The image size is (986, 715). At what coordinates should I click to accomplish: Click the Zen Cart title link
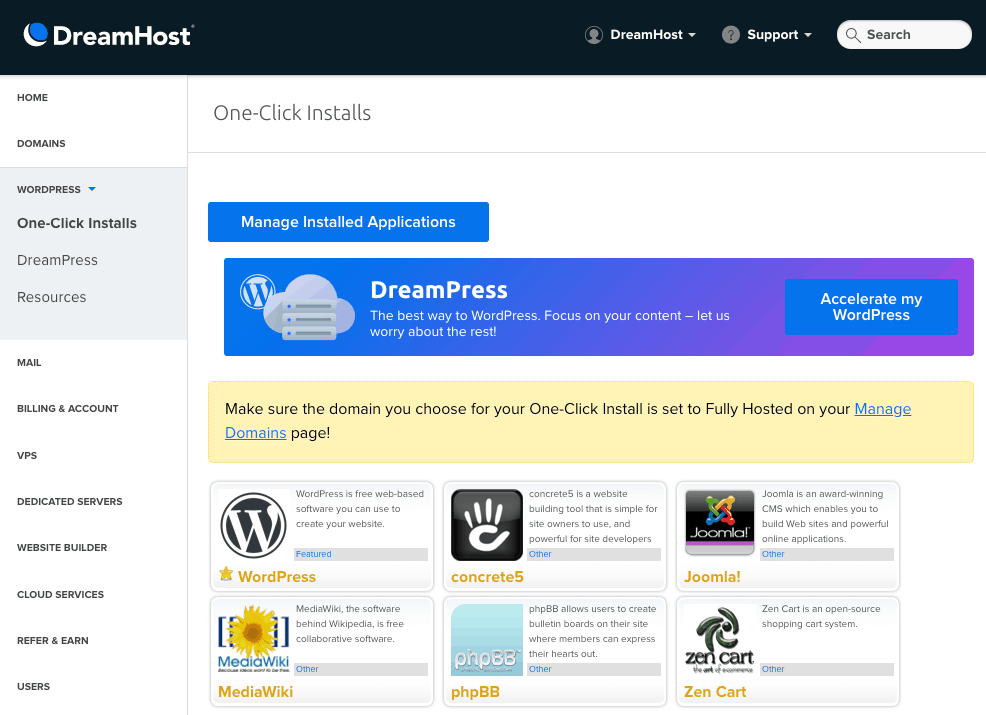pyautogui.click(x=715, y=692)
